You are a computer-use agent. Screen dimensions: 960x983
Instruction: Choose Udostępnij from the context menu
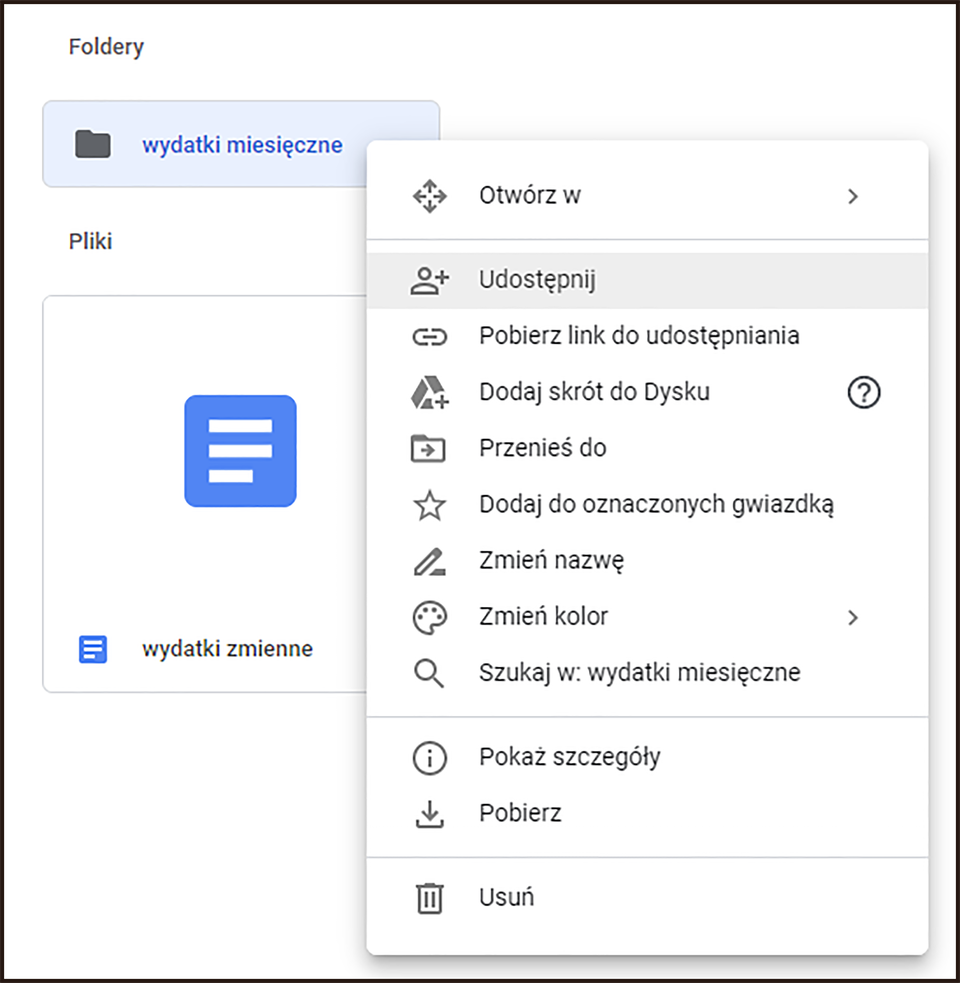(537, 280)
